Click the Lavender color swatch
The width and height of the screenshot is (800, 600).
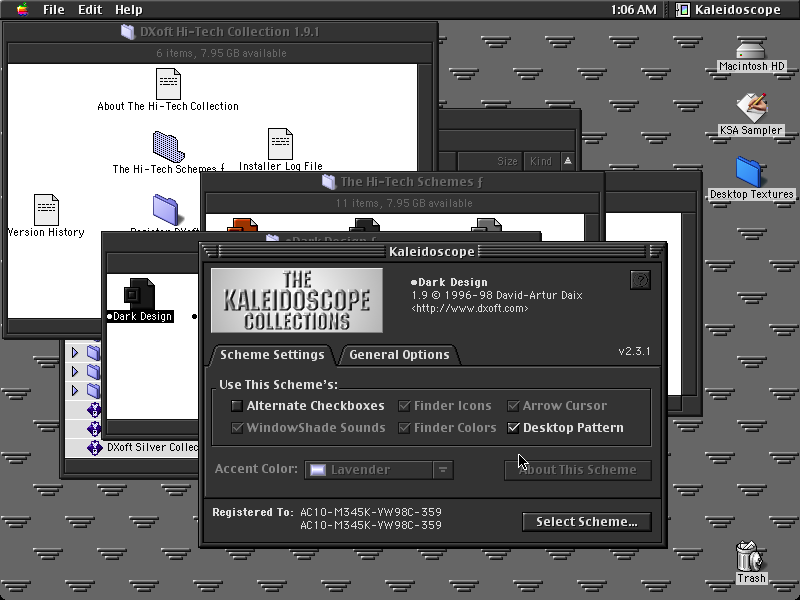tap(318, 470)
